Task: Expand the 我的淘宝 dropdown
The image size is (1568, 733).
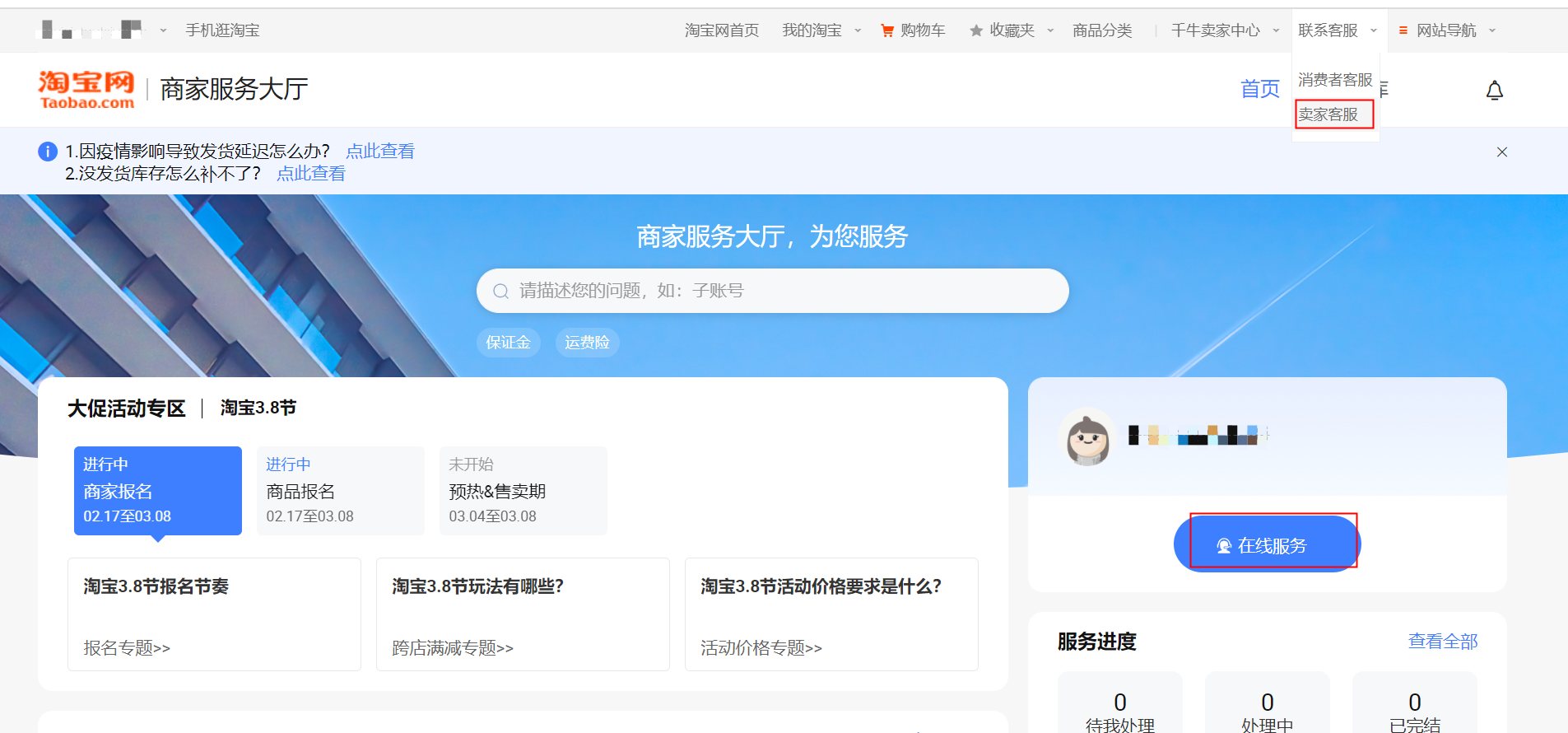Action: click(858, 31)
